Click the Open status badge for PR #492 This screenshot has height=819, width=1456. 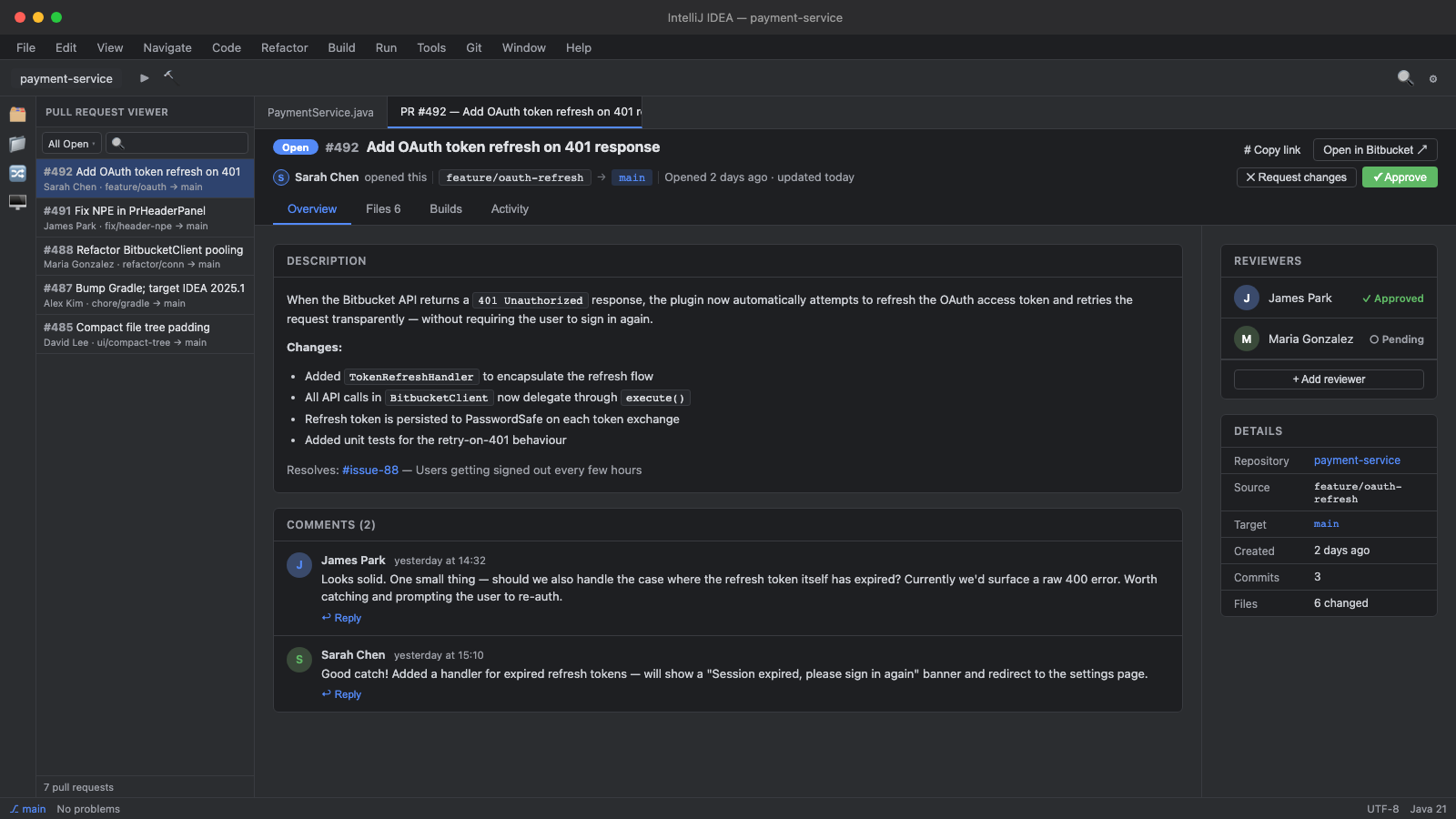point(295,147)
